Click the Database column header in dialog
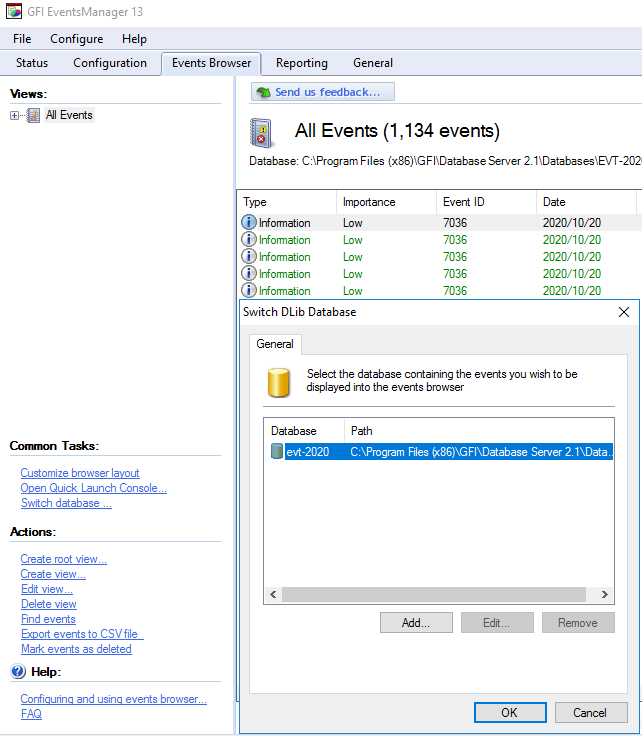 coord(304,431)
